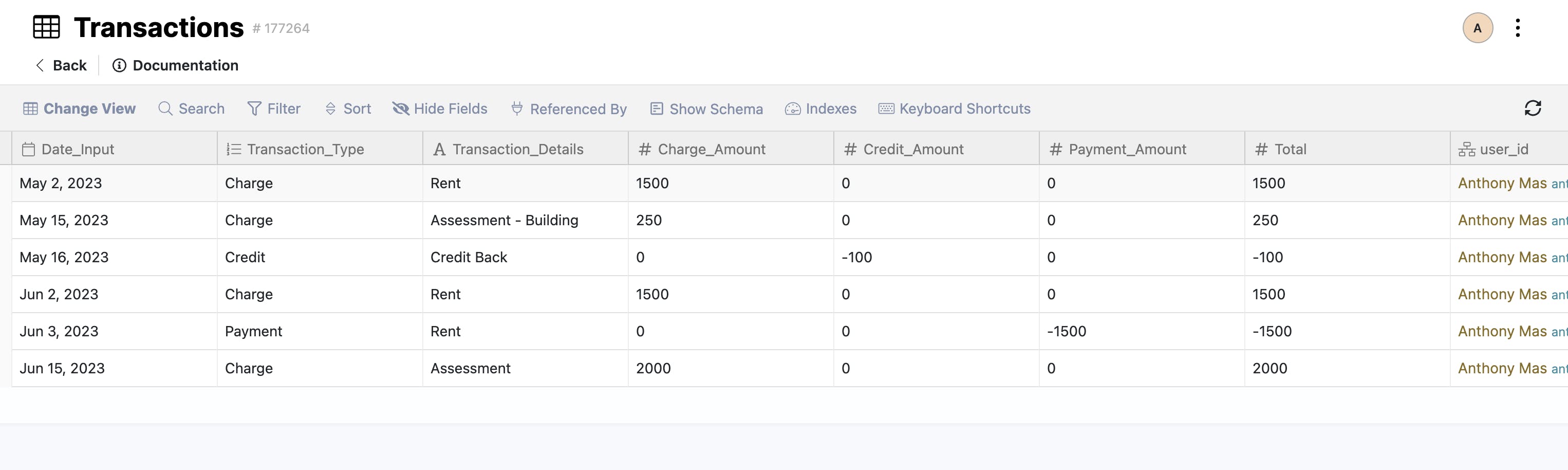Screen dimensions: 1568x470
Task: Click the Total column header
Action: [x=1290, y=149]
